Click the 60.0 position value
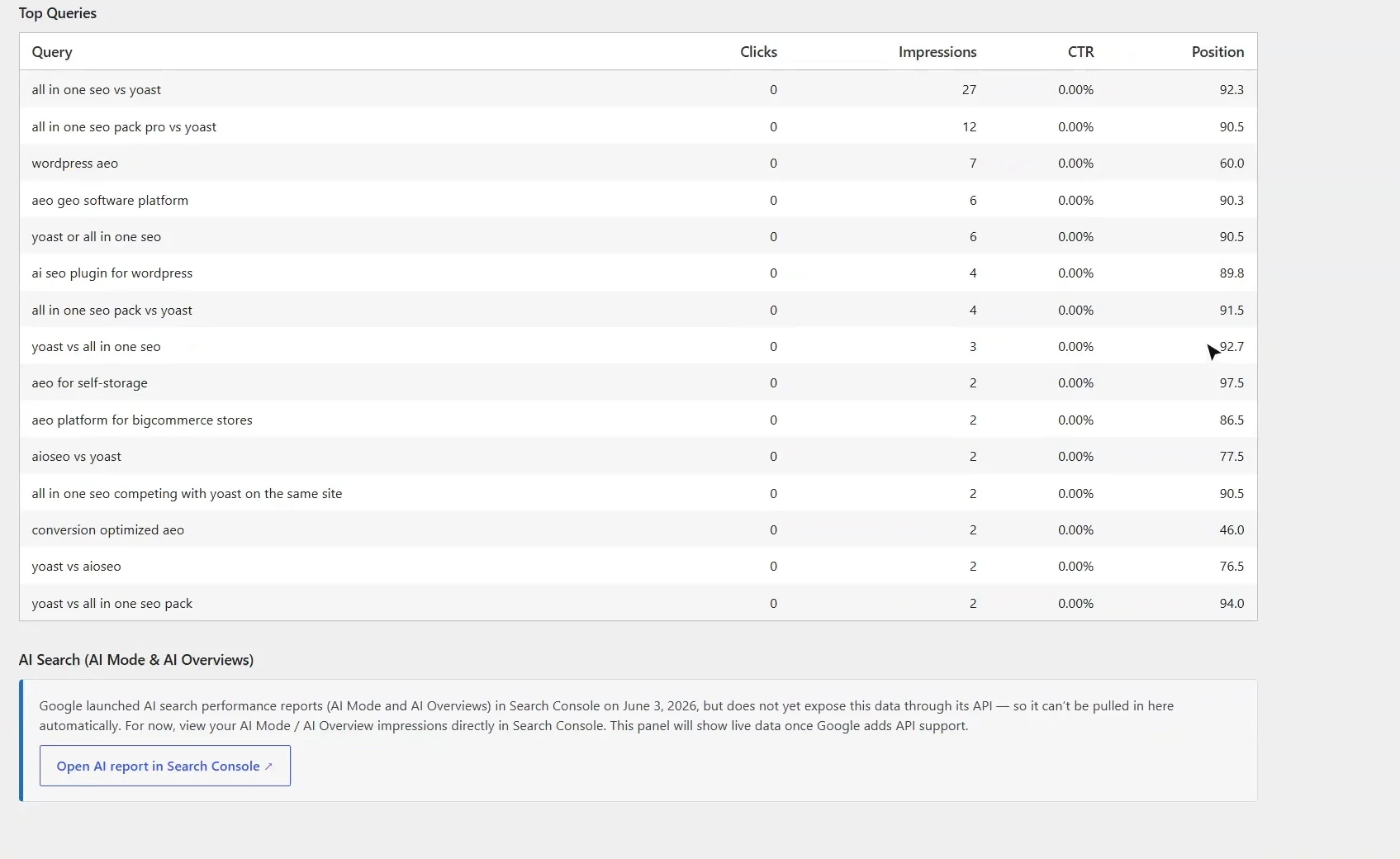Viewport: 1400px width, 859px height. tap(1232, 164)
